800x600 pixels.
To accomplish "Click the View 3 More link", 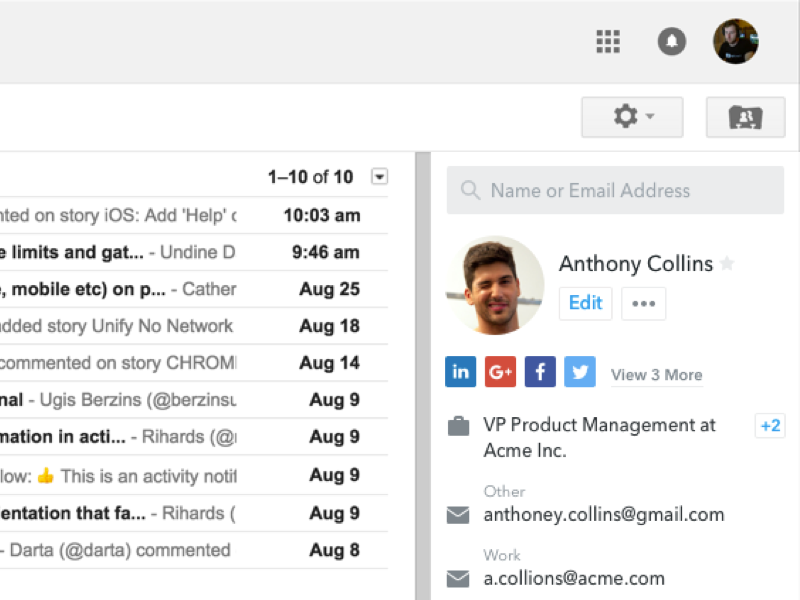I will (x=656, y=375).
